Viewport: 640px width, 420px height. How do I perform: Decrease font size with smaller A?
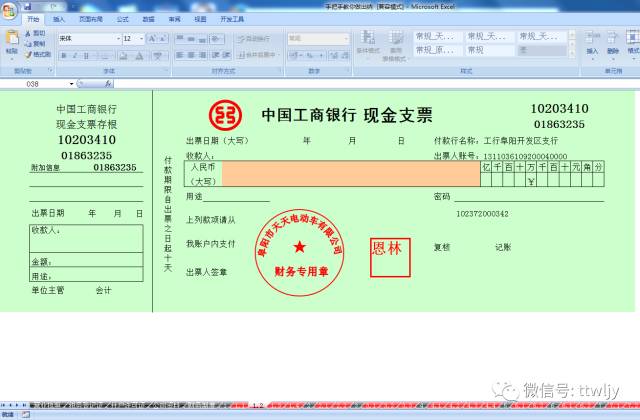[x=162, y=39]
